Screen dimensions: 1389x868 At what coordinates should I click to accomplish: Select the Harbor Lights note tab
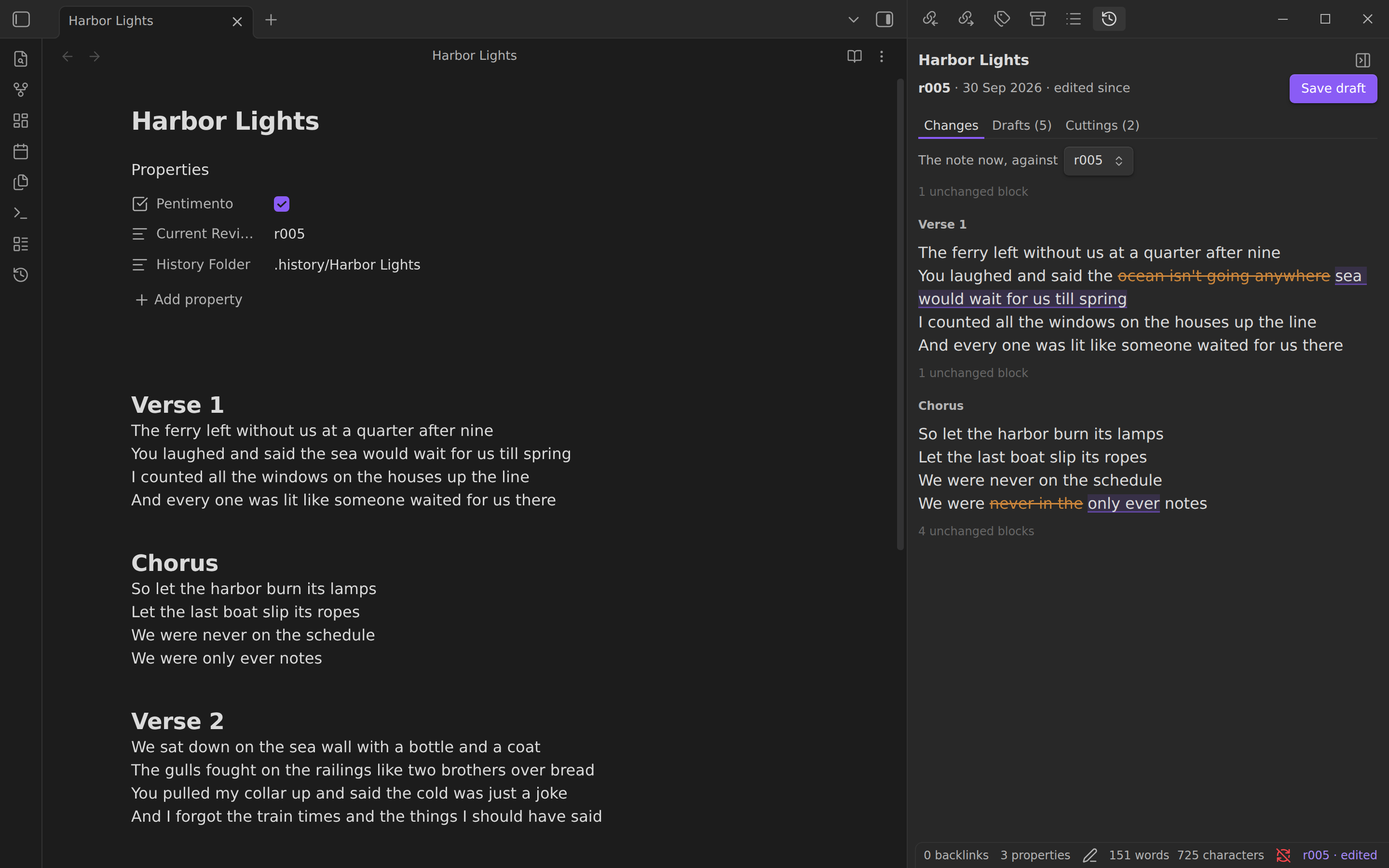[156, 22]
